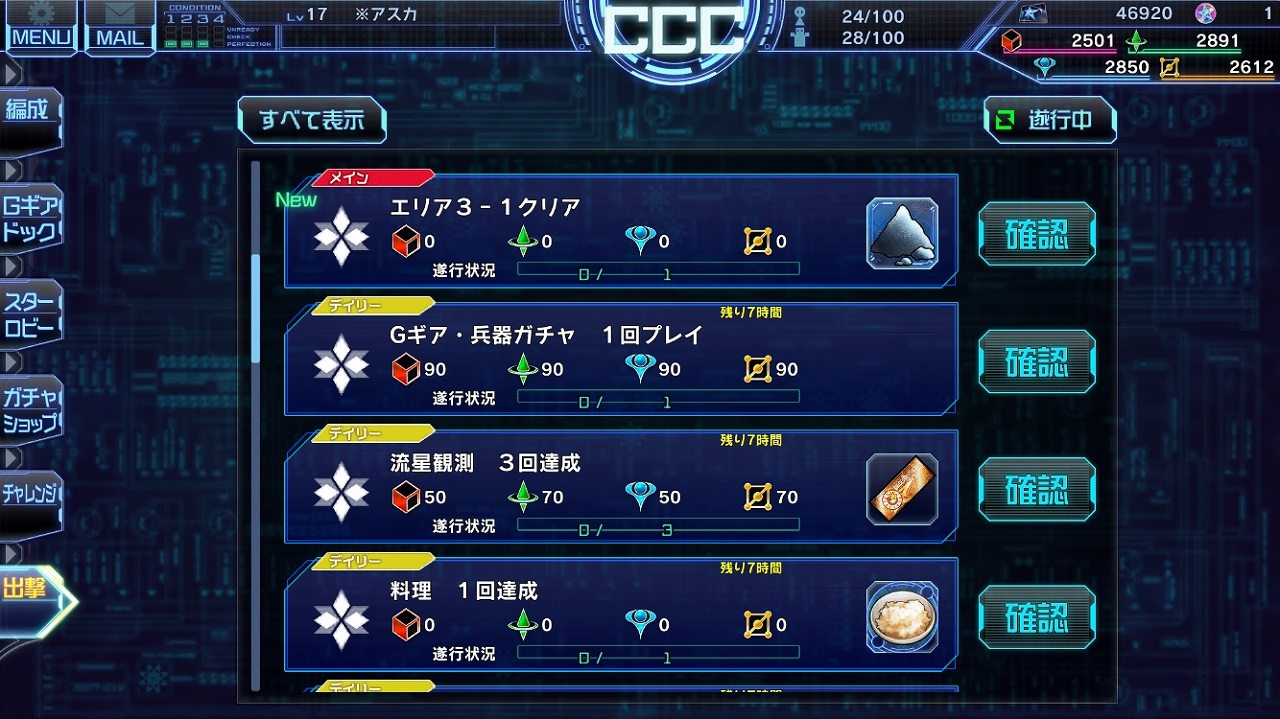
Task: Click the mission list vertical scrollbar
Action: [256, 425]
